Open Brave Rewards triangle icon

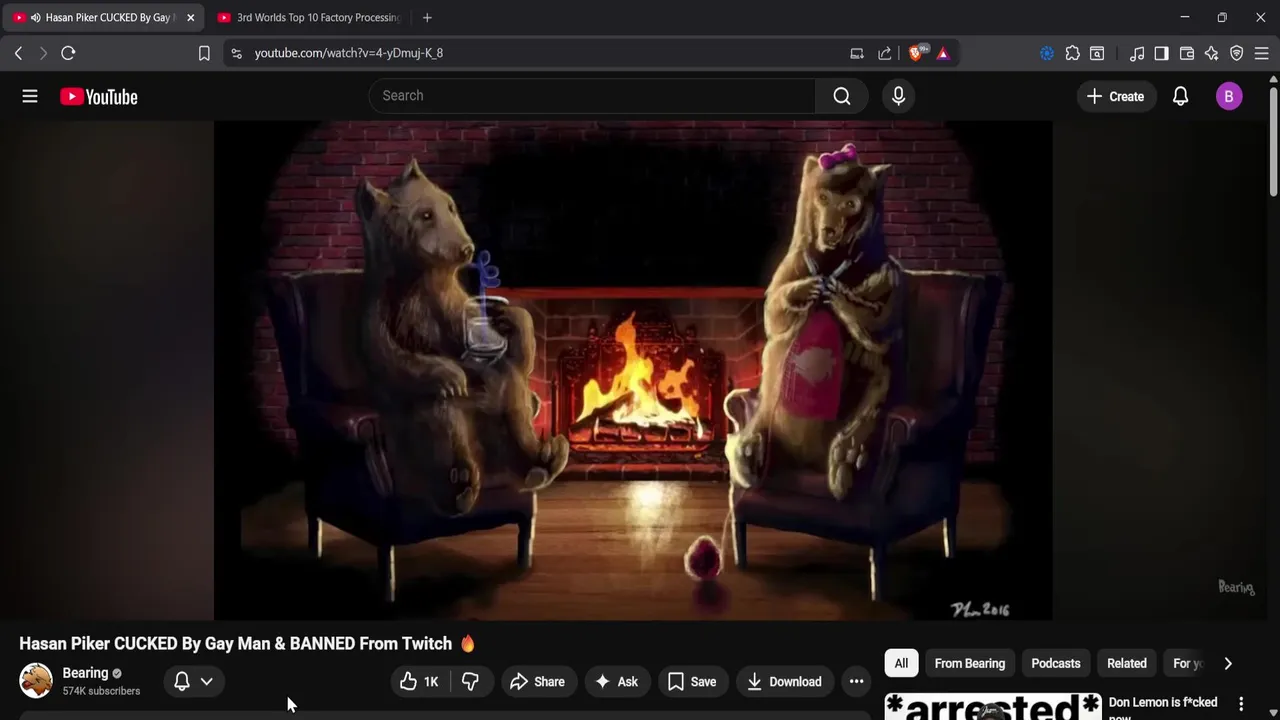point(943,53)
